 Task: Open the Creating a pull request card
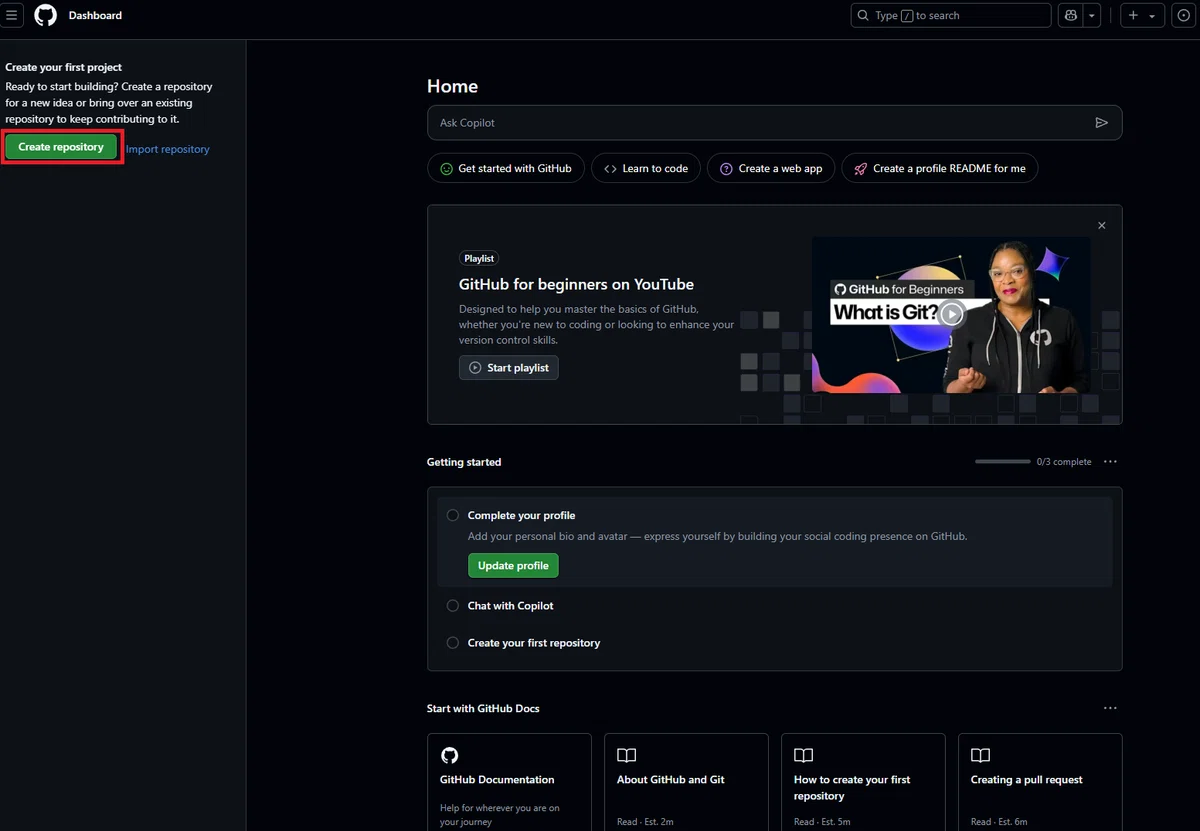[x=1040, y=782]
